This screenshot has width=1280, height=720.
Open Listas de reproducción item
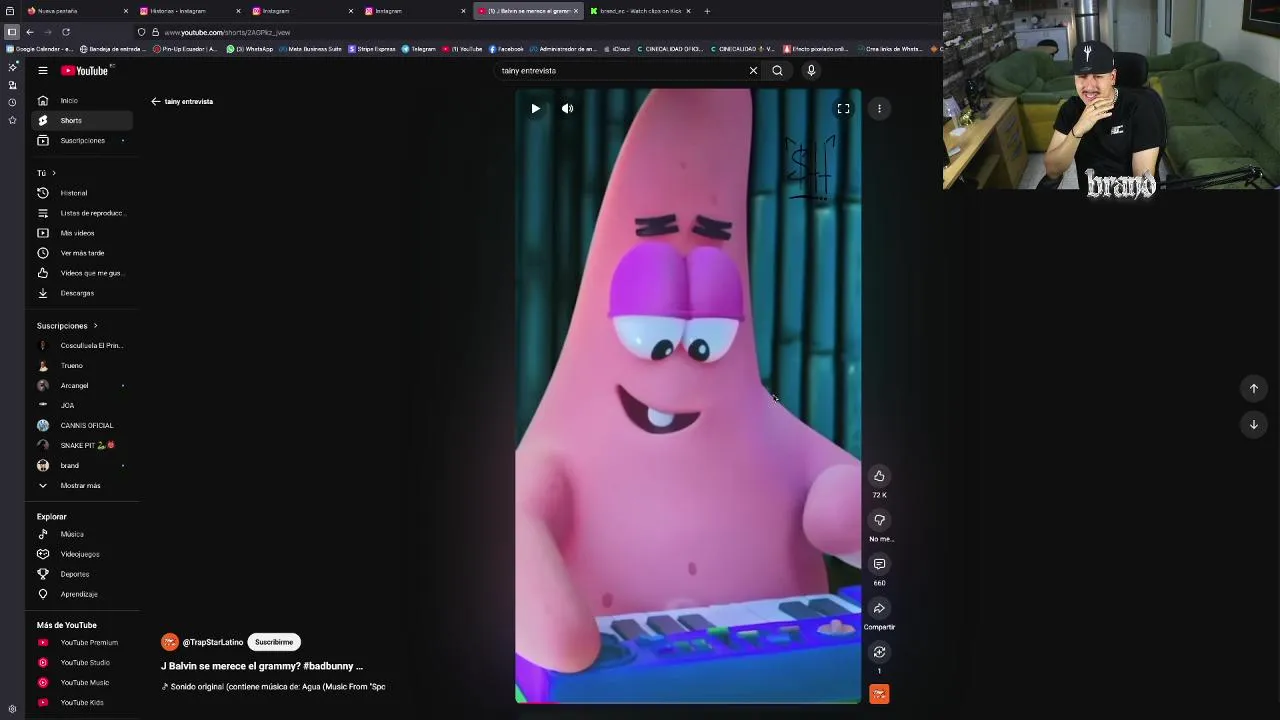point(80,213)
